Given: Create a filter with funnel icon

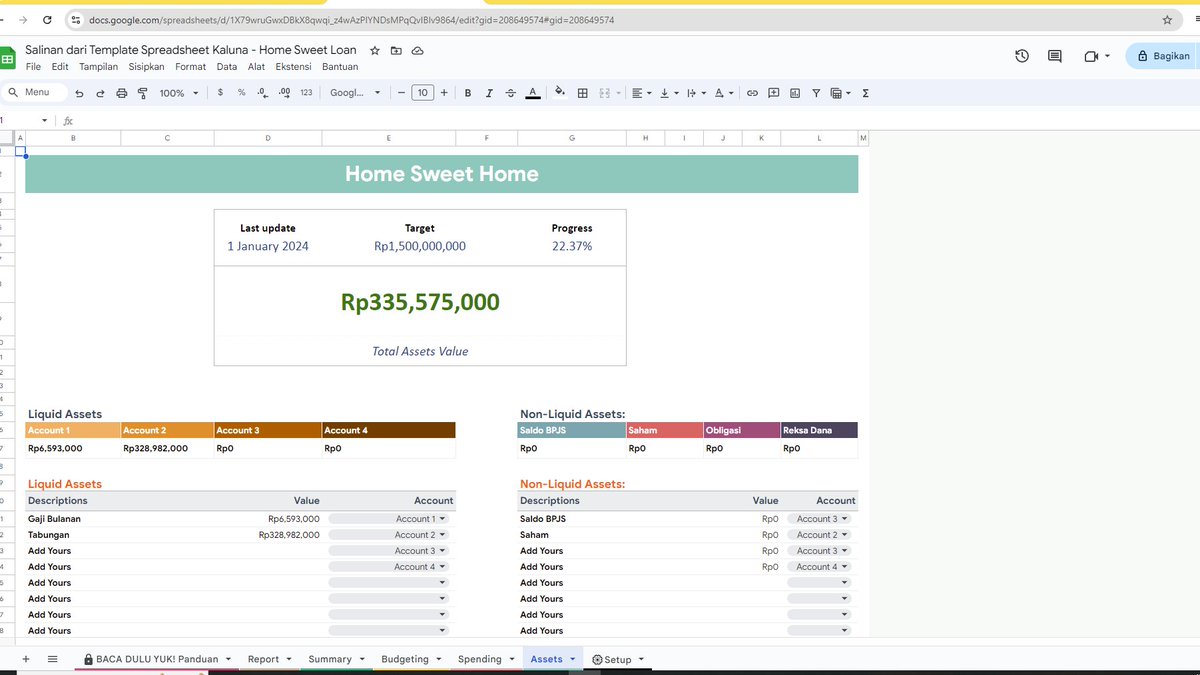Looking at the screenshot, I should click(816, 93).
